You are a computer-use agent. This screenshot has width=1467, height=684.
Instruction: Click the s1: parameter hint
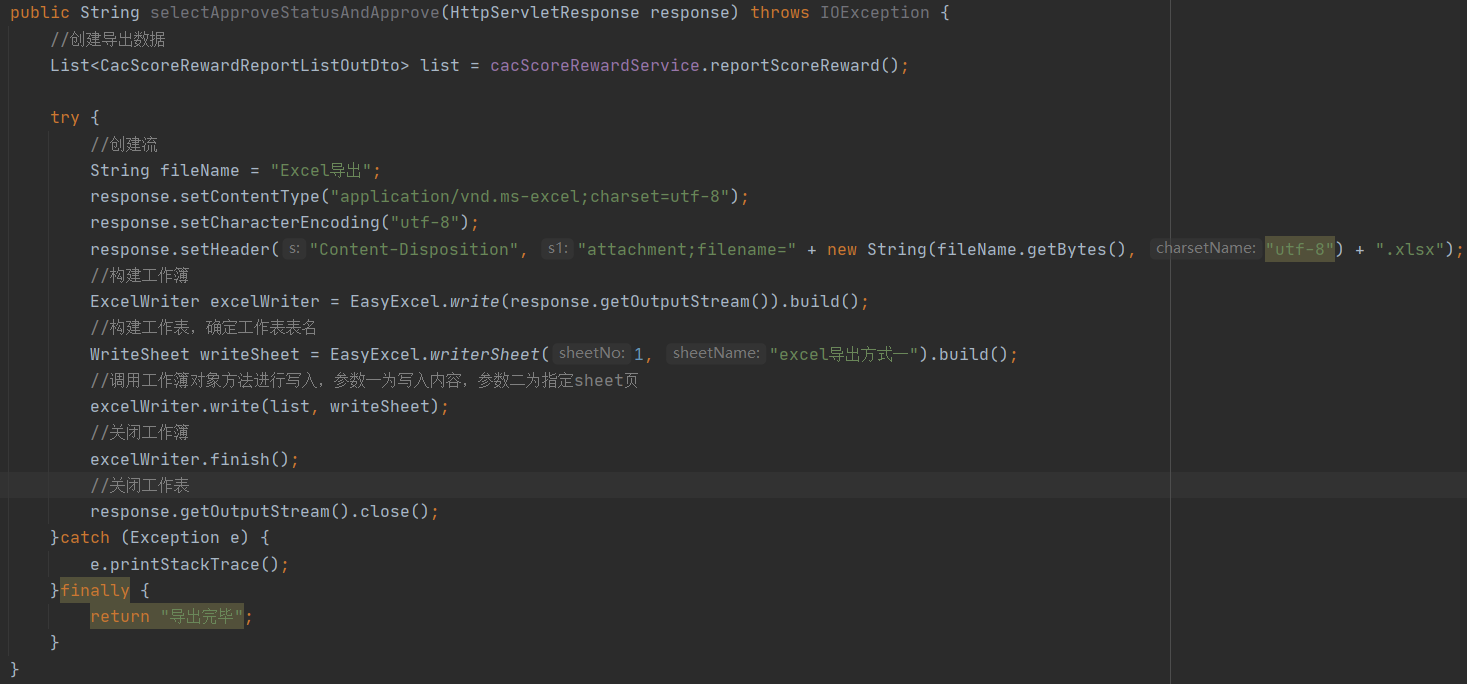coord(558,248)
